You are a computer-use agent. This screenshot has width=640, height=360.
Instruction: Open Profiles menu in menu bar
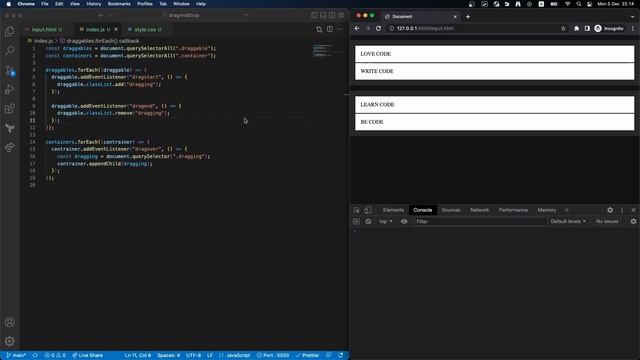(x=144, y=4)
